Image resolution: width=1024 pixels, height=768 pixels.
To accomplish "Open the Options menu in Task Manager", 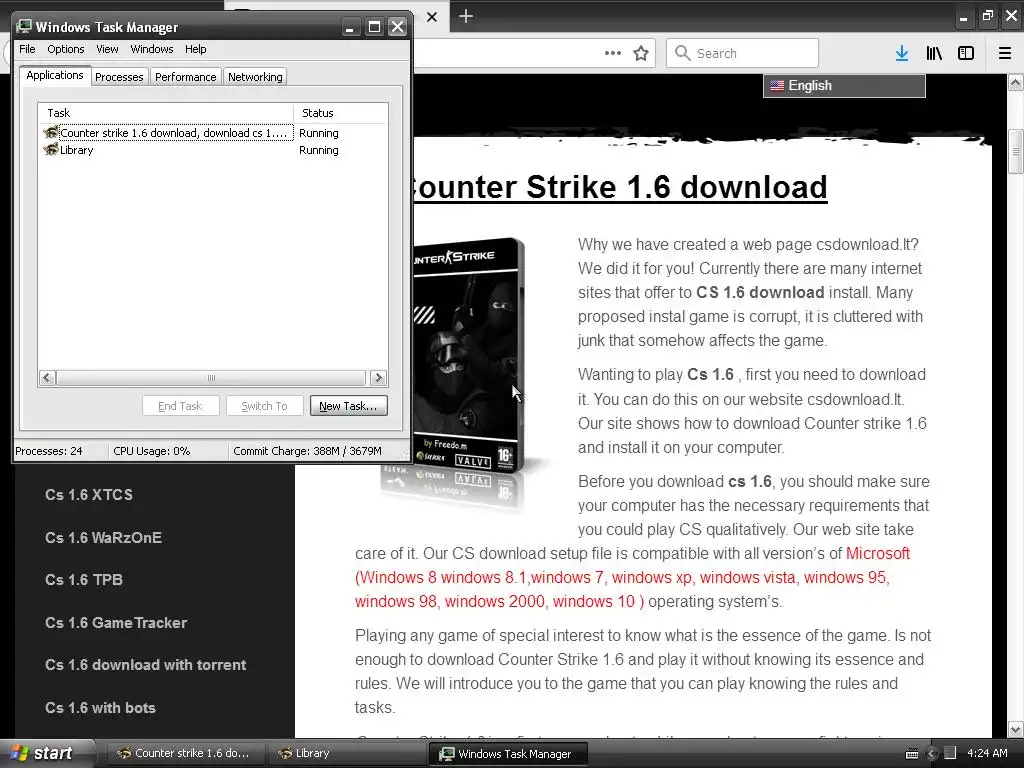I will pos(65,49).
